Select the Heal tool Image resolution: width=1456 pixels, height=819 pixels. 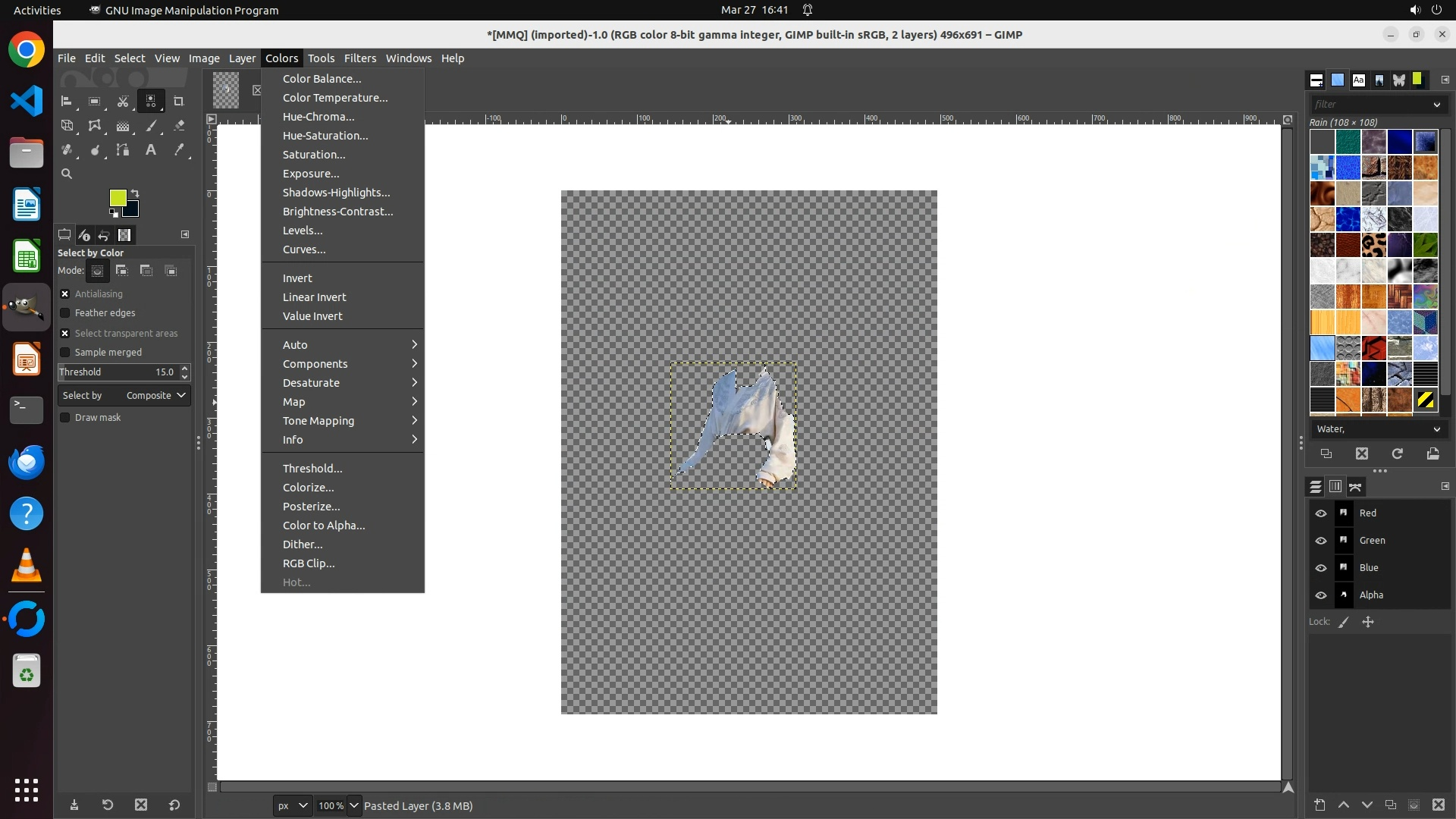point(67,150)
